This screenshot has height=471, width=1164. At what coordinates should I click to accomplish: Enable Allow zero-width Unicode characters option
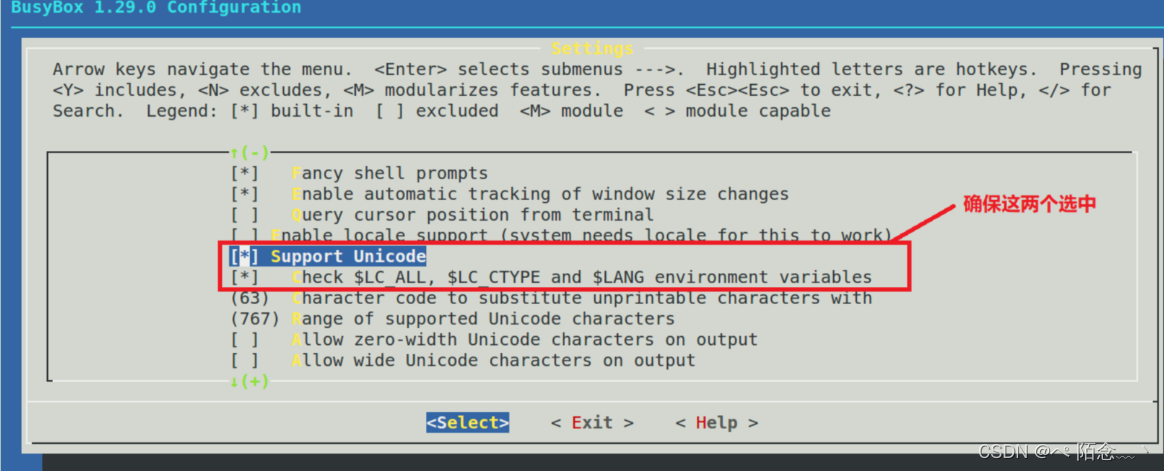(244, 340)
